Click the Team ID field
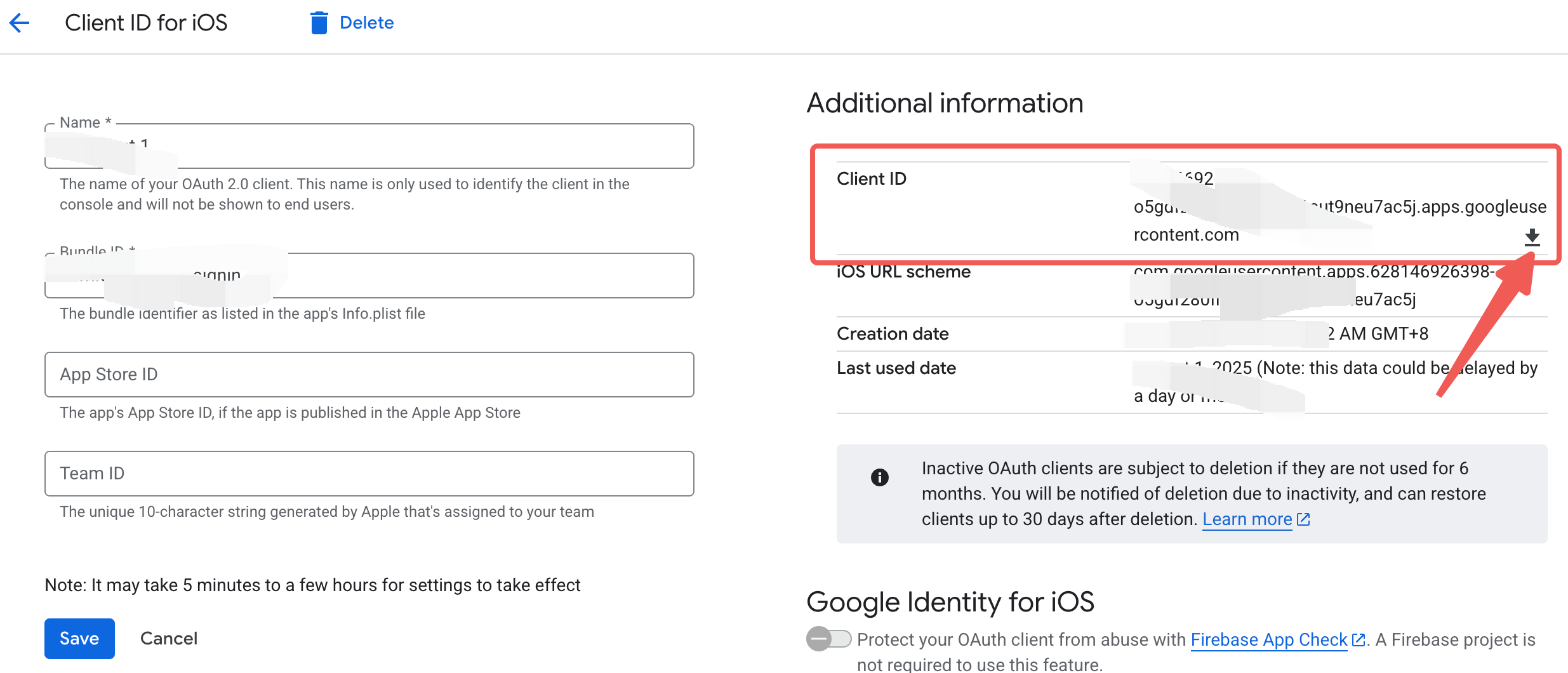The height and width of the screenshot is (673, 1568). tap(369, 474)
